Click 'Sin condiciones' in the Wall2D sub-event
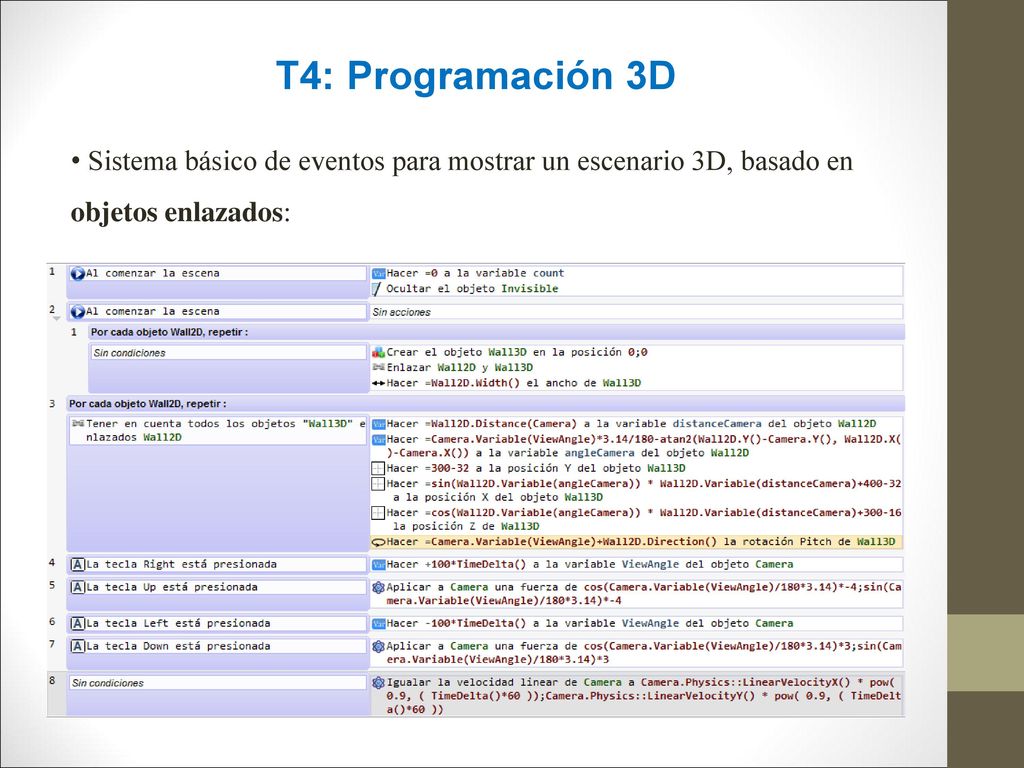 click(129, 353)
